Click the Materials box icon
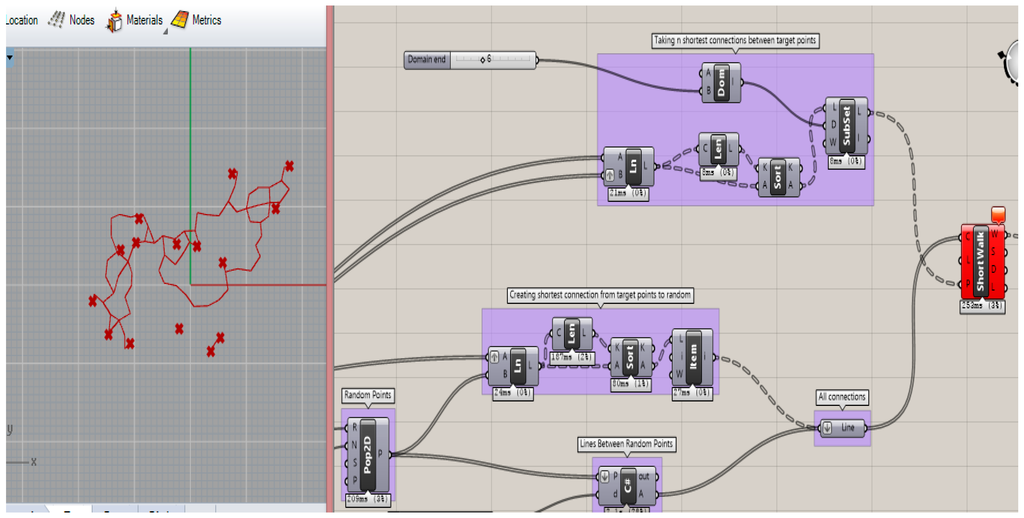The width and height of the screenshot is (1024, 518). pos(114,20)
